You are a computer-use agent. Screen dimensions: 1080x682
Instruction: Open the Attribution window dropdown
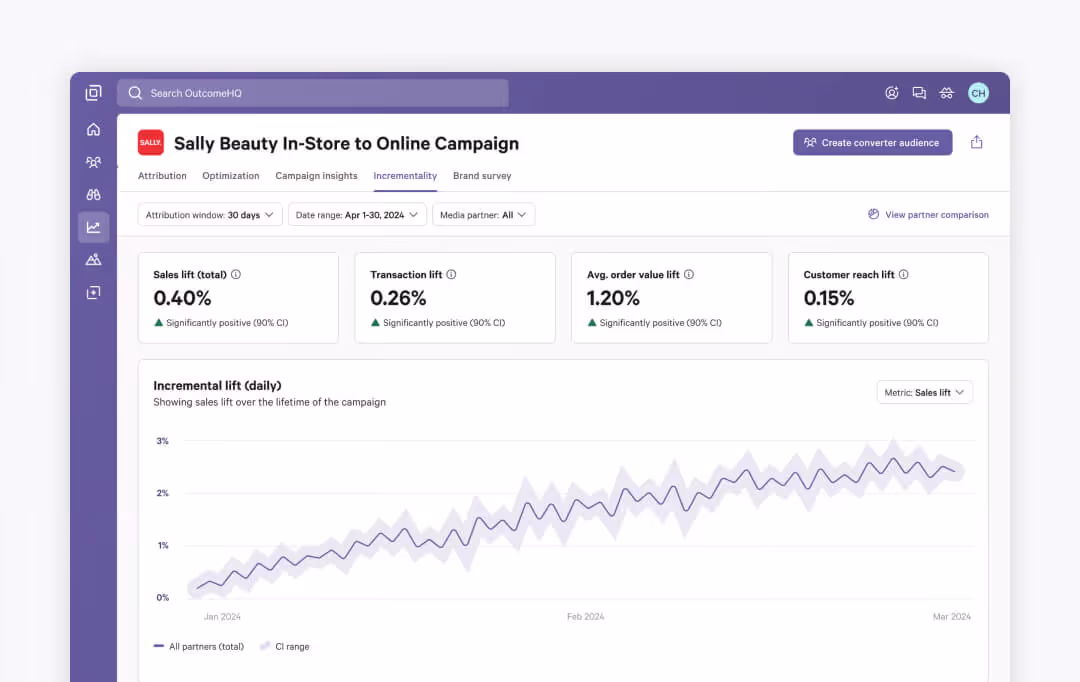(209, 214)
